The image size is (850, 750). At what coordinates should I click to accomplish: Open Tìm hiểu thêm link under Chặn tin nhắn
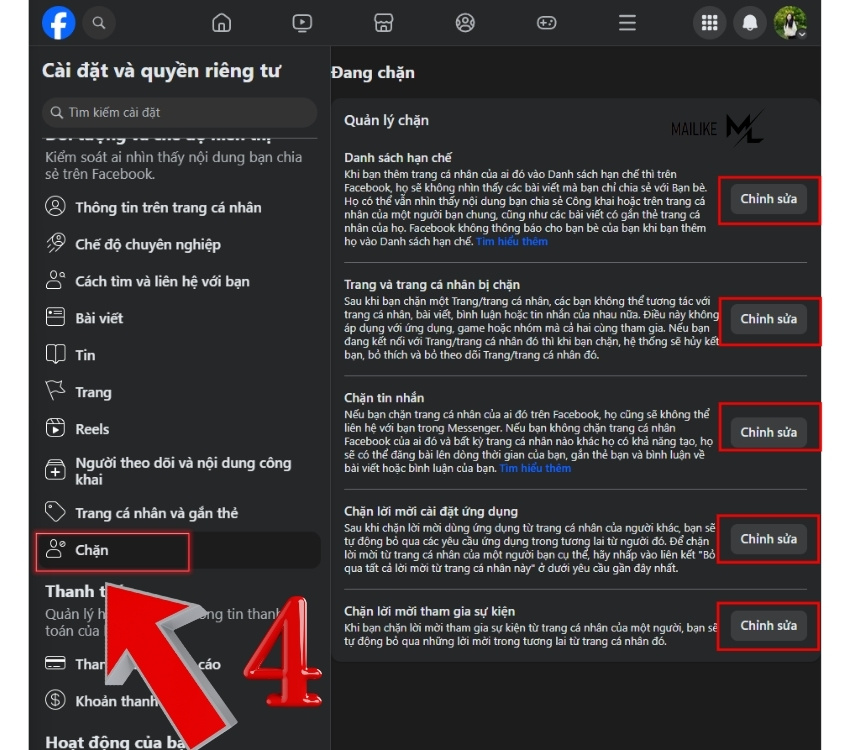pyautogui.click(x=535, y=468)
